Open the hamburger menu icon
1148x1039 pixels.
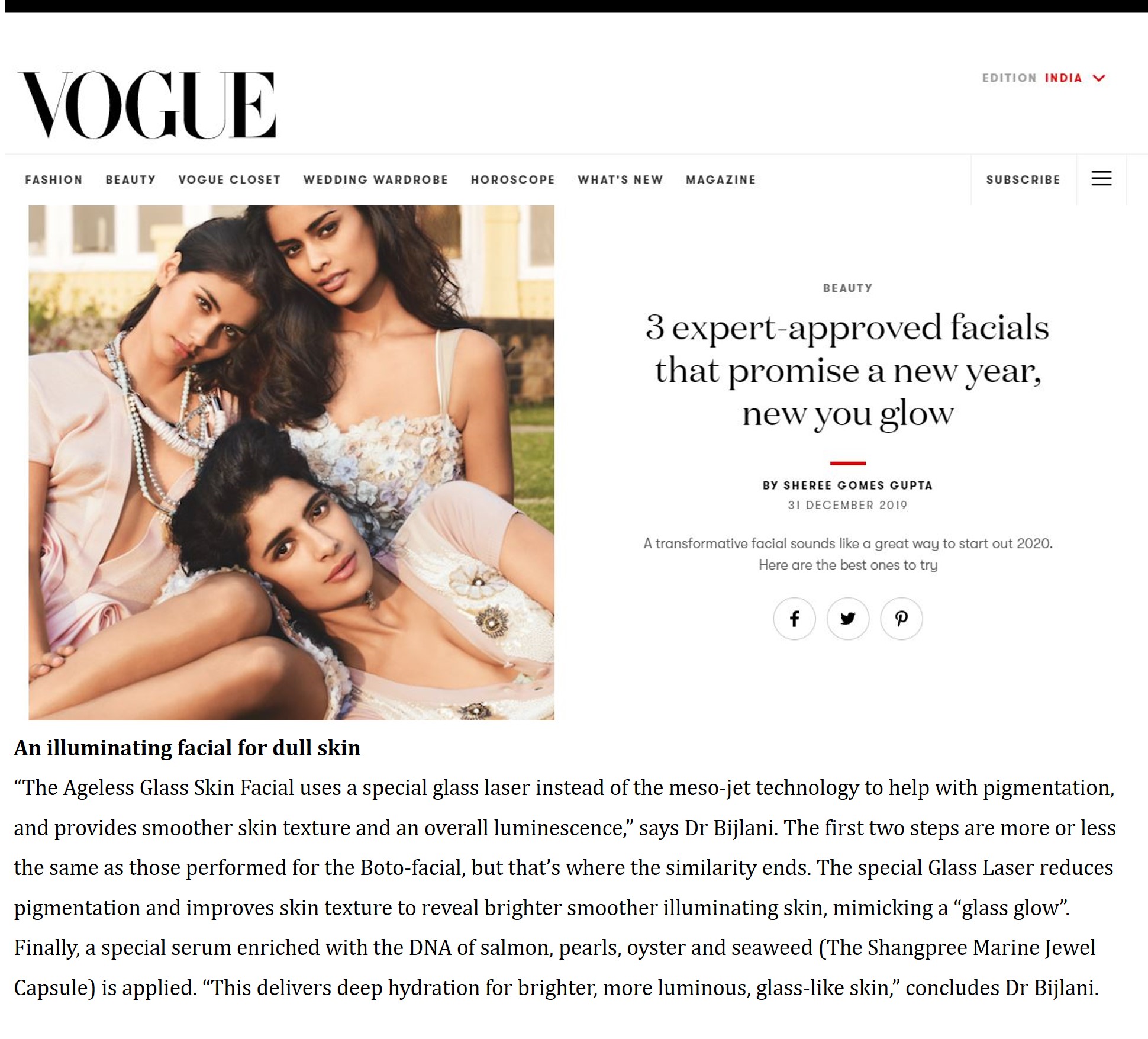click(x=1101, y=179)
